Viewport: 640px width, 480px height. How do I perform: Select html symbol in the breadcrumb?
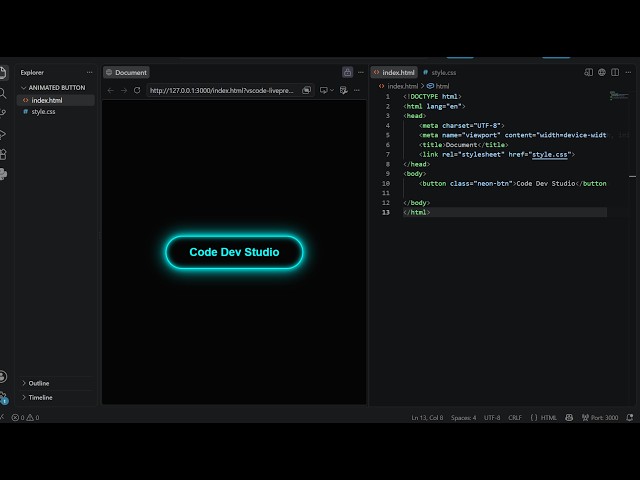tap(438, 86)
